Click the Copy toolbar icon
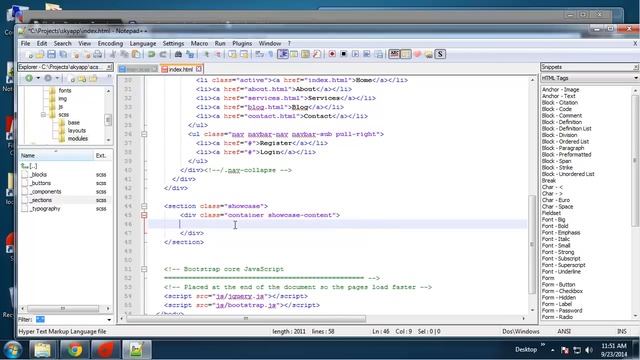 pos(124,54)
